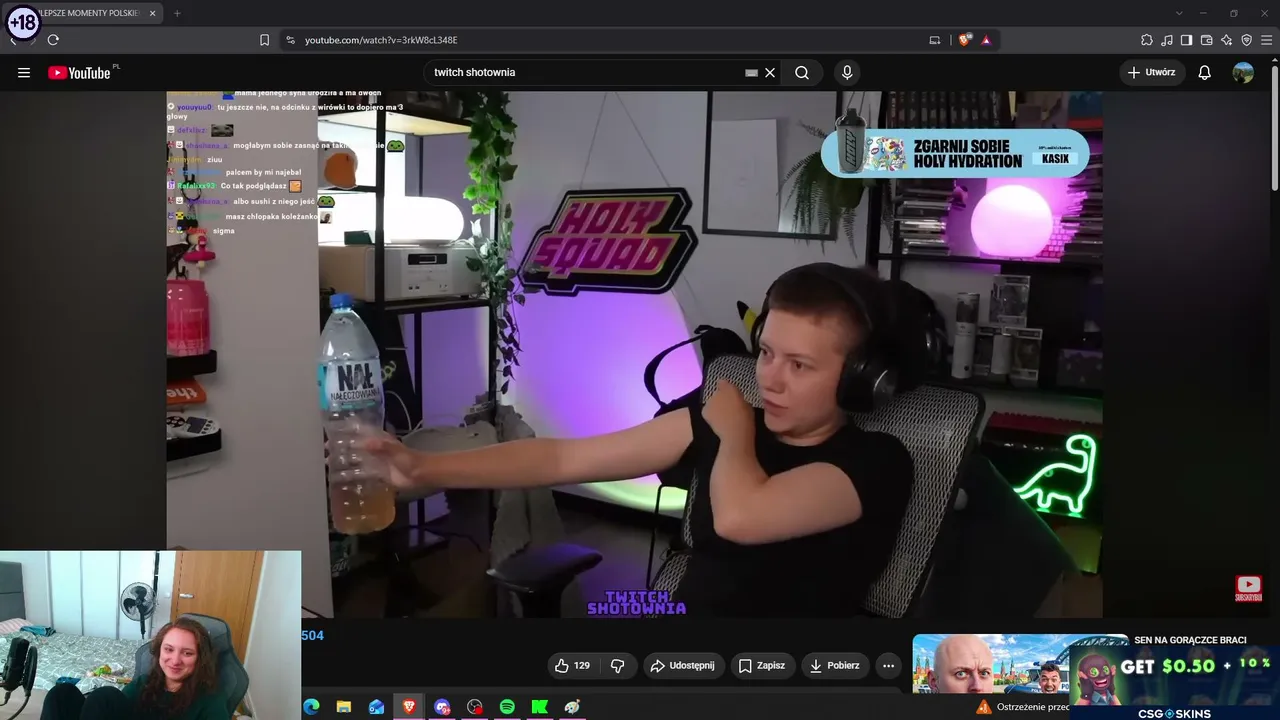1280x720 pixels.
Task: Click the channel subscribe watermark in video
Action: tap(1248, 588)
